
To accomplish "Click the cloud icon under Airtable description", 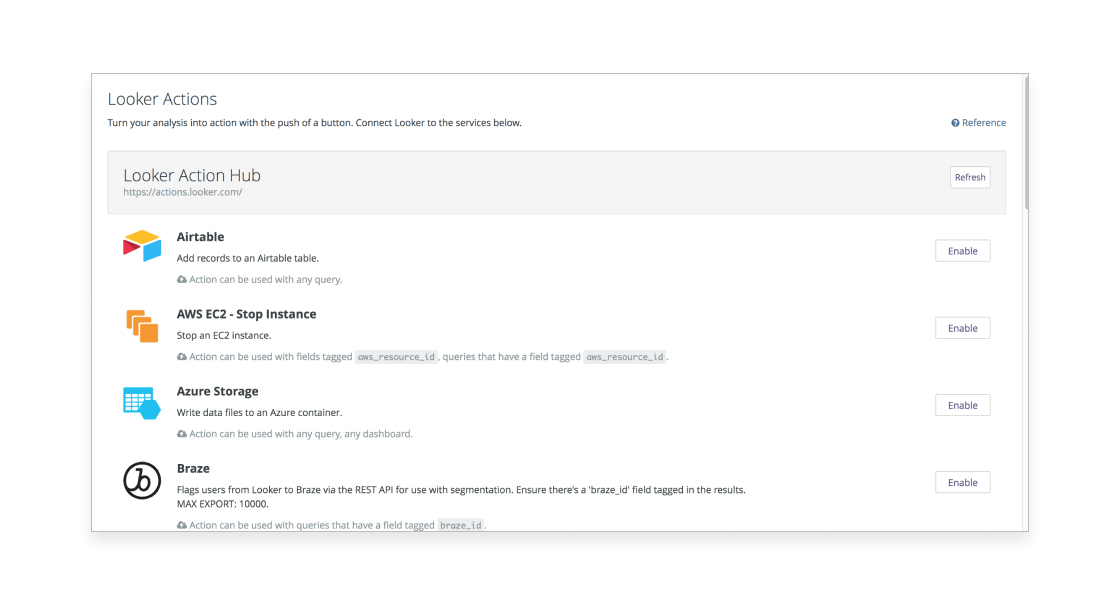I will (182, 279).
